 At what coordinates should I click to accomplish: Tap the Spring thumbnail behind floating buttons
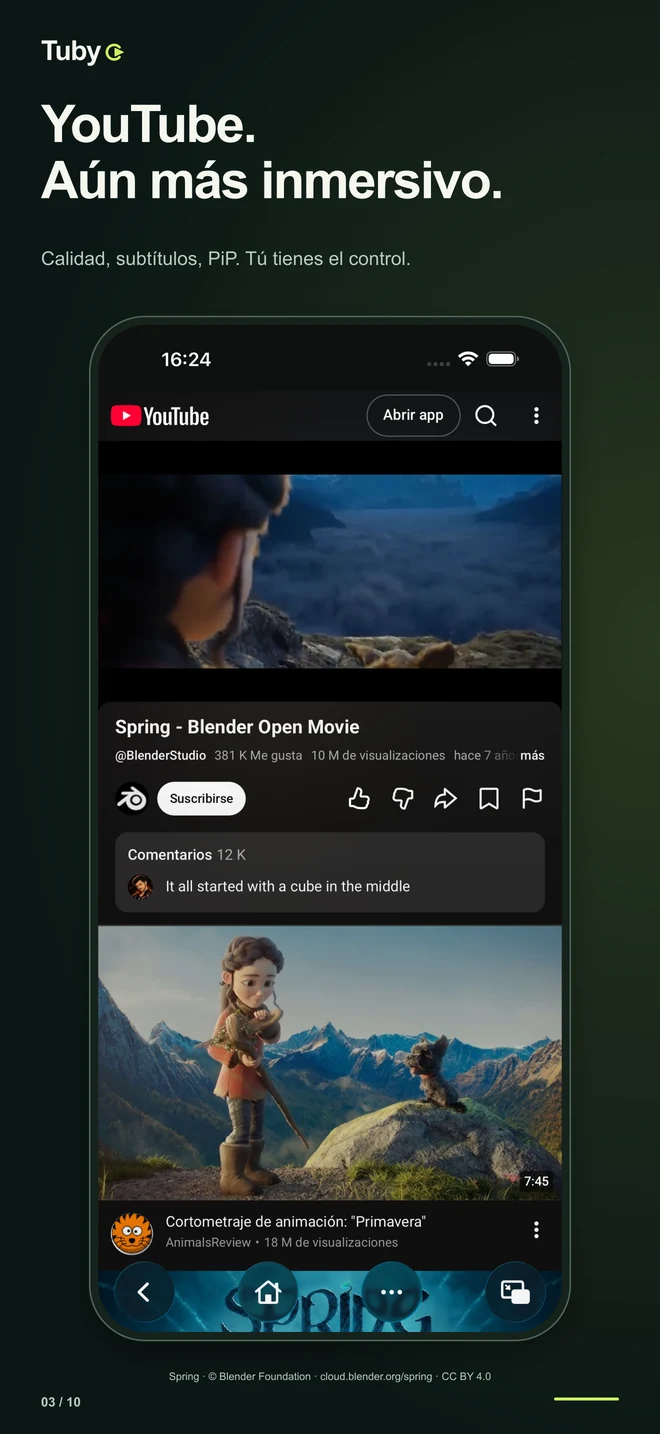[330, 1302]
